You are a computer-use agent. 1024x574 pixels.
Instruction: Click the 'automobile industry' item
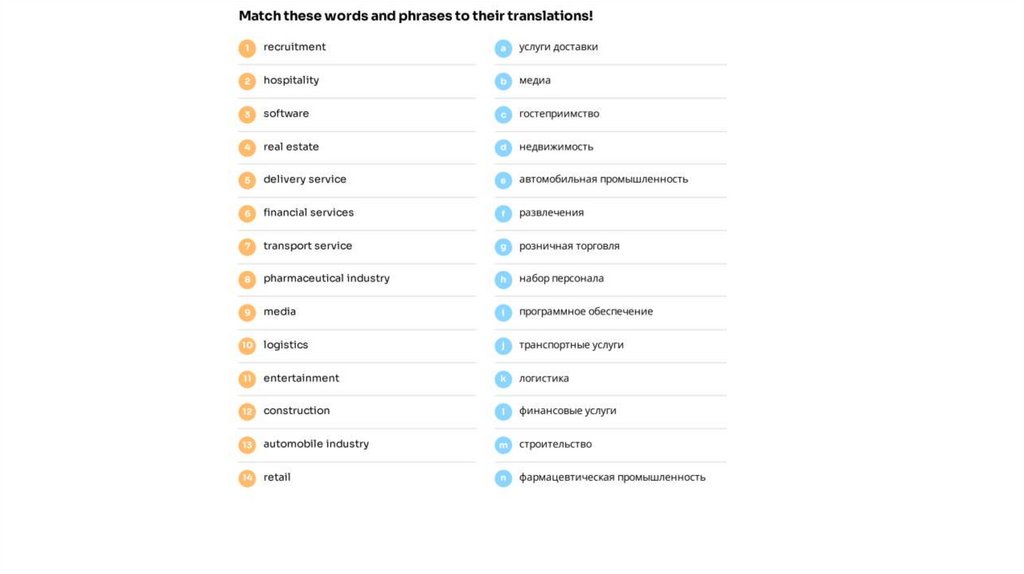click(x=316, y=444)
